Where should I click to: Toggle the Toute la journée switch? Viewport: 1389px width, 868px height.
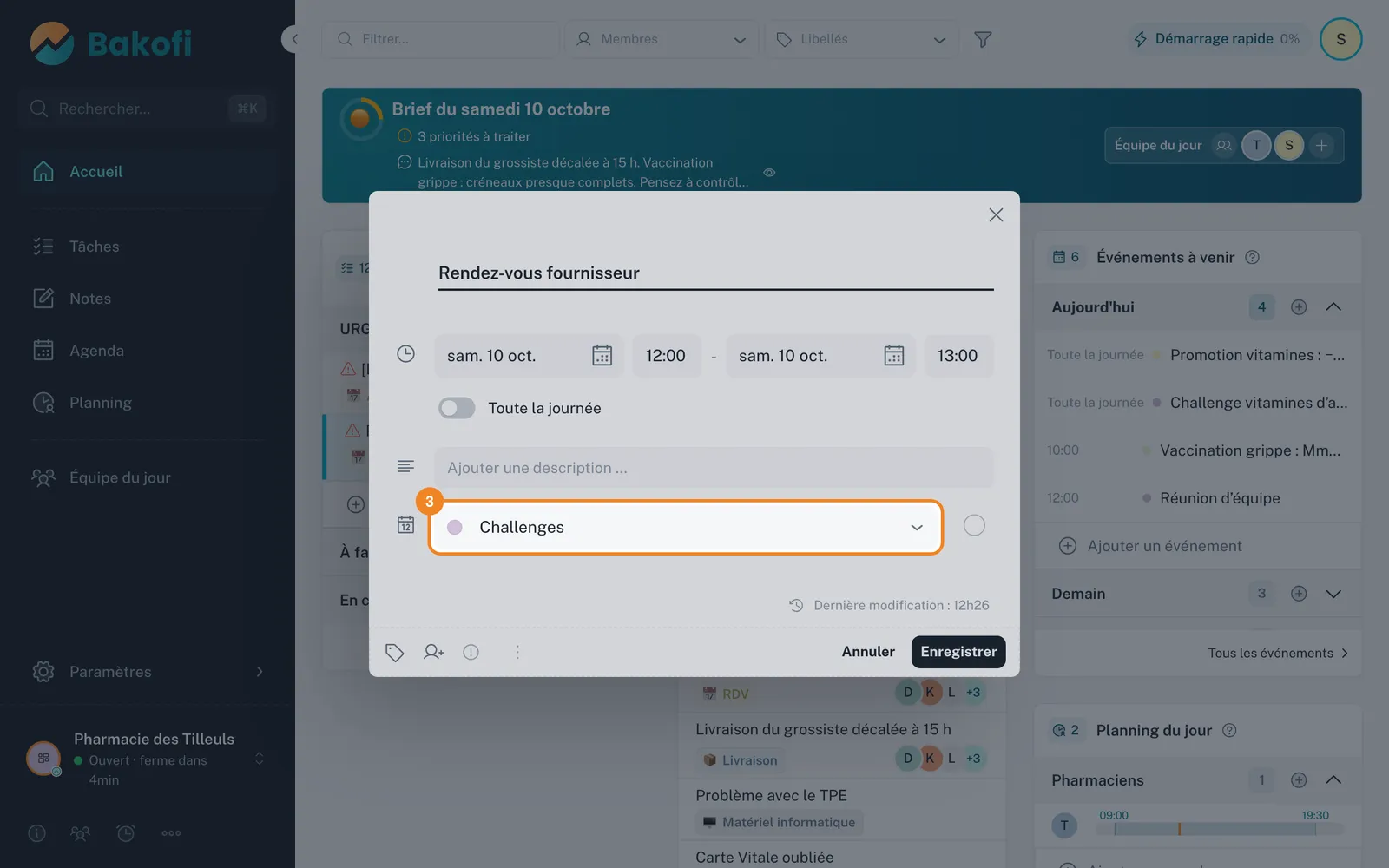(457, 408)
